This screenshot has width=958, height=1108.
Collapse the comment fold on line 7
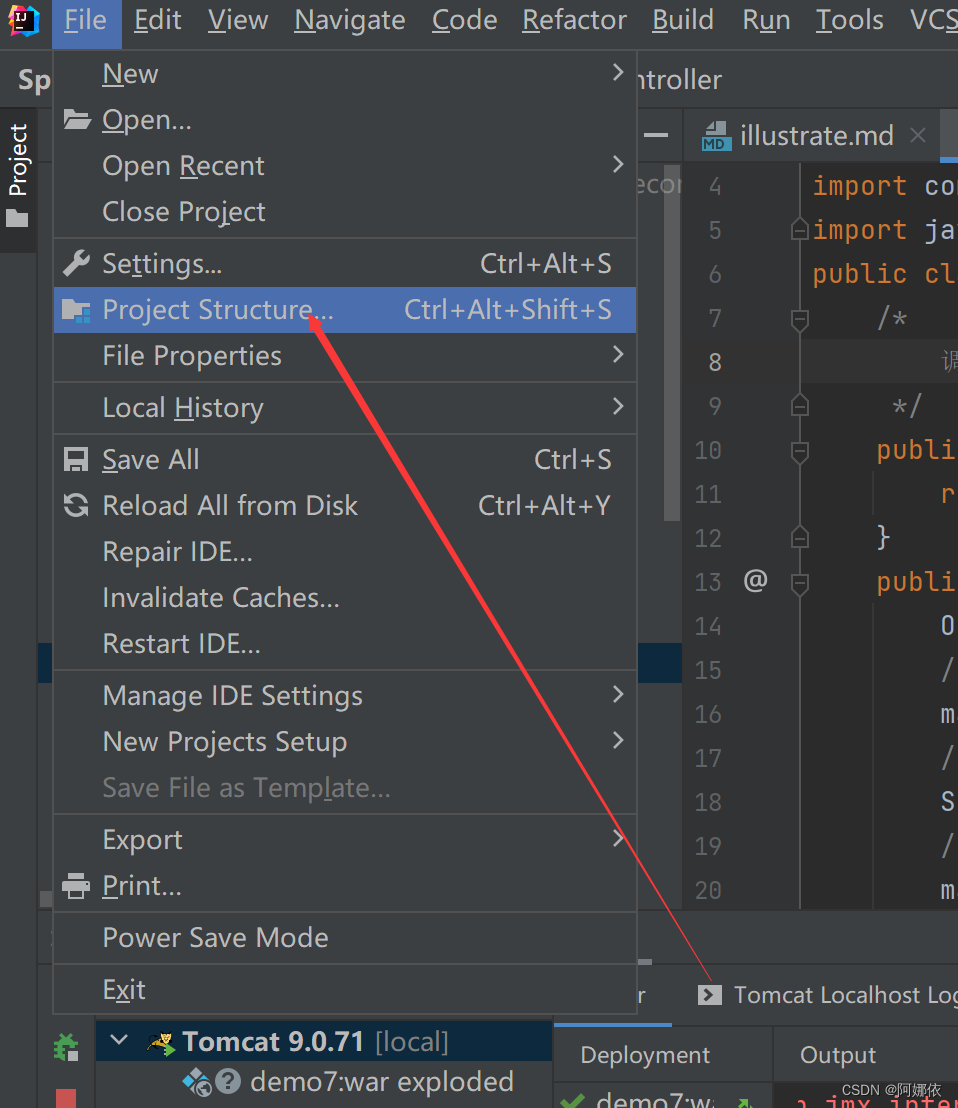(800, 319)
